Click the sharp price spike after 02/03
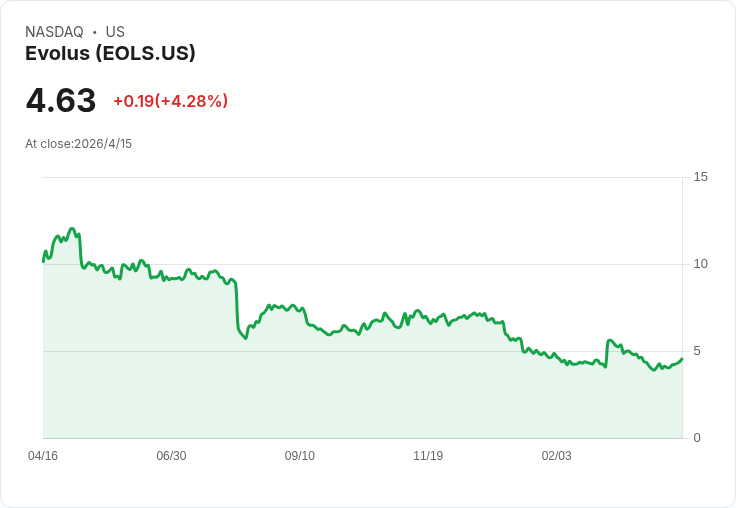The image size is (736, 508). point(609,341)
